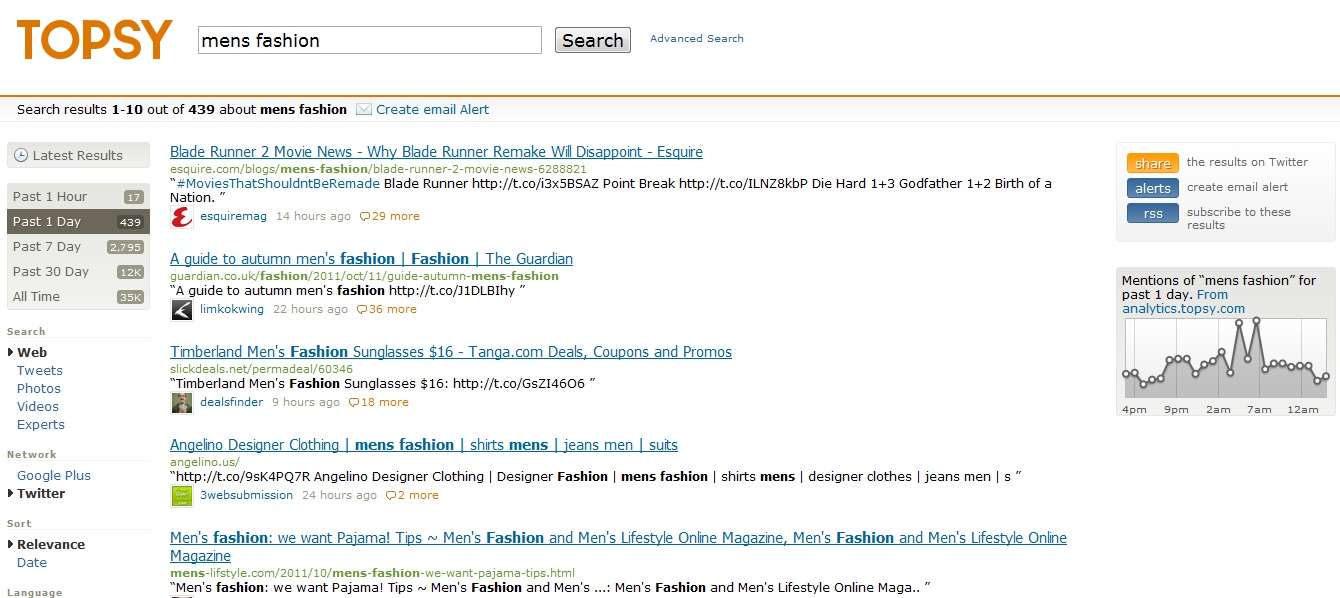The width and height of the screenshot is (1340, 598).
Task: Click the dealsfinder avatar thumbnail
Action: [x=181, y=403]
